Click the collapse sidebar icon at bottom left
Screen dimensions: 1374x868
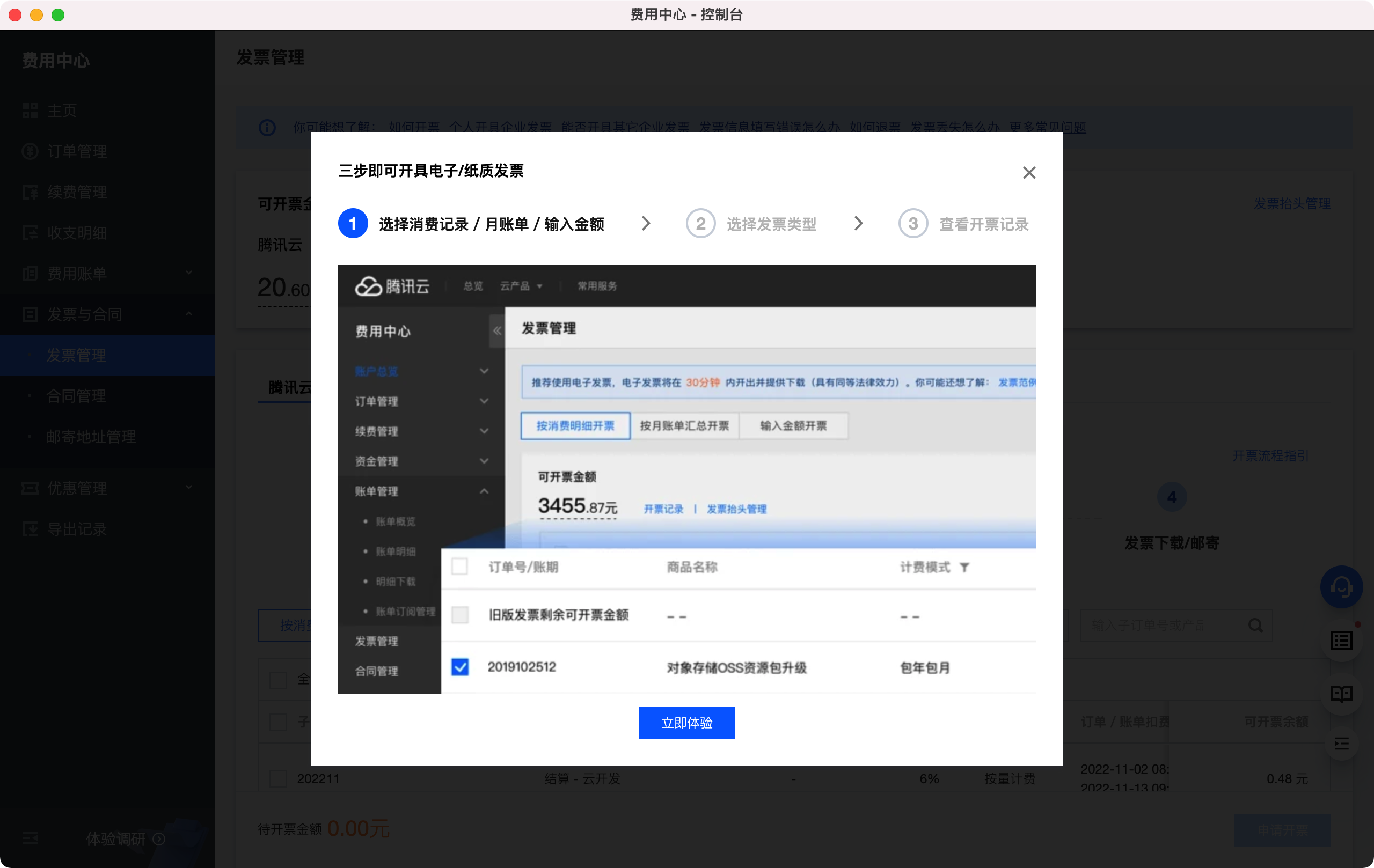click(30, 838)
